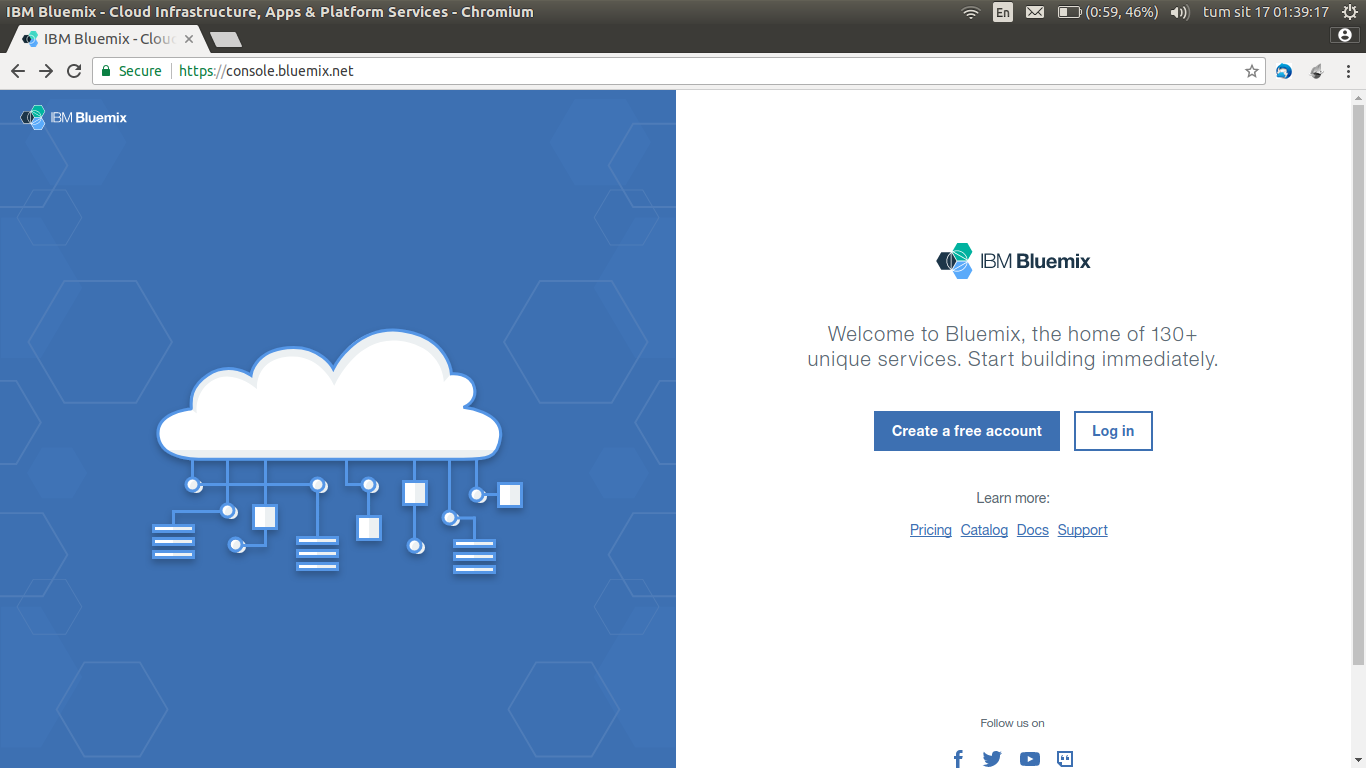Open the Pricing link
1366x768 pixels.
coord(931,530)
